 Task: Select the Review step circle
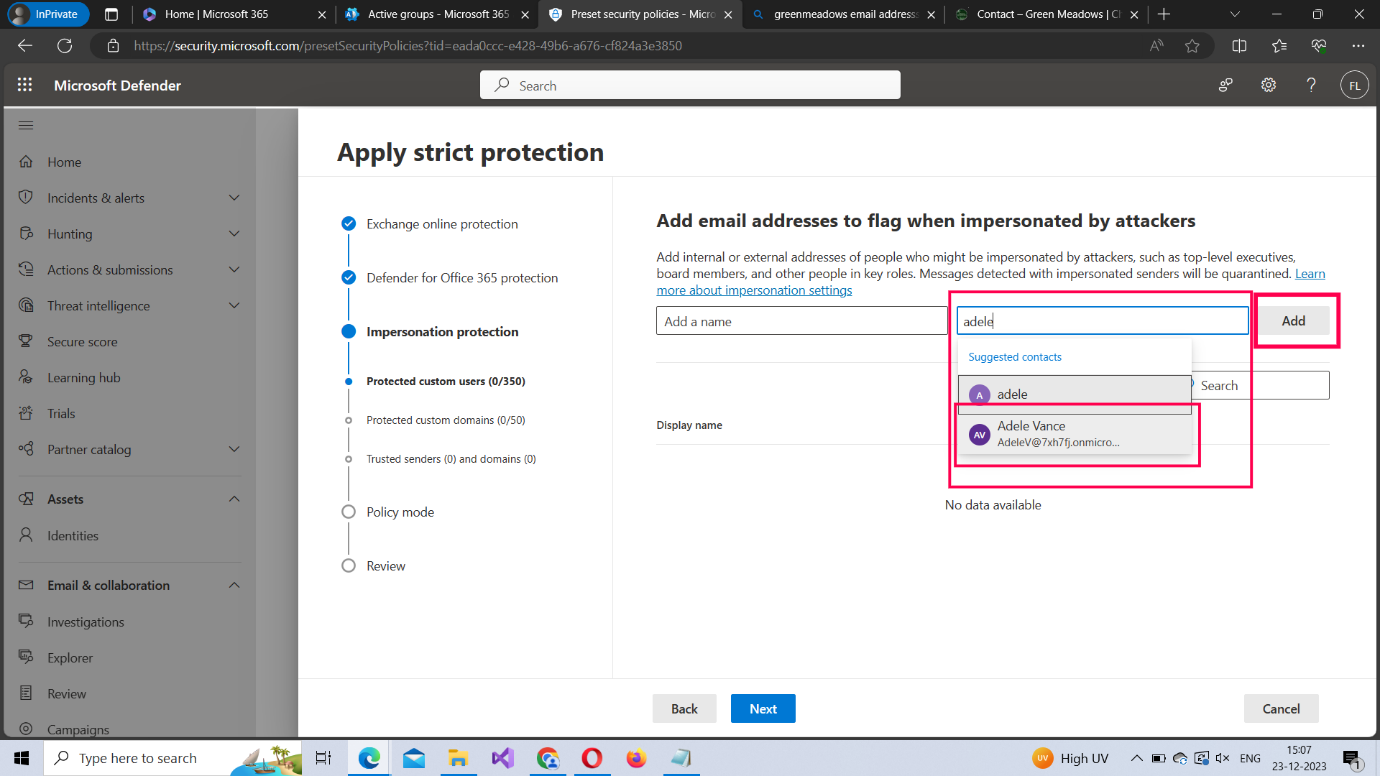click(x=349, y=566)
